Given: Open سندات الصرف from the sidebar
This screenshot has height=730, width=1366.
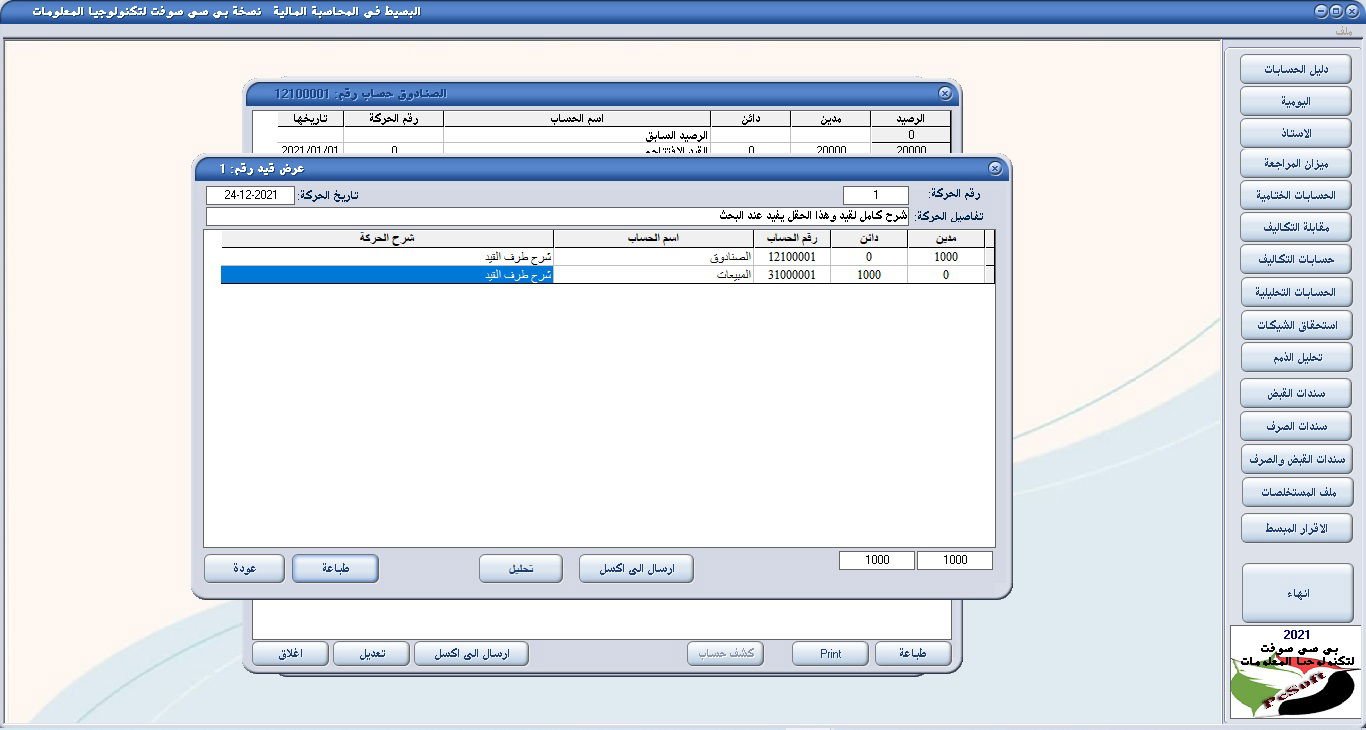Looking at the screenshot, I should [x=1295, y=425].
